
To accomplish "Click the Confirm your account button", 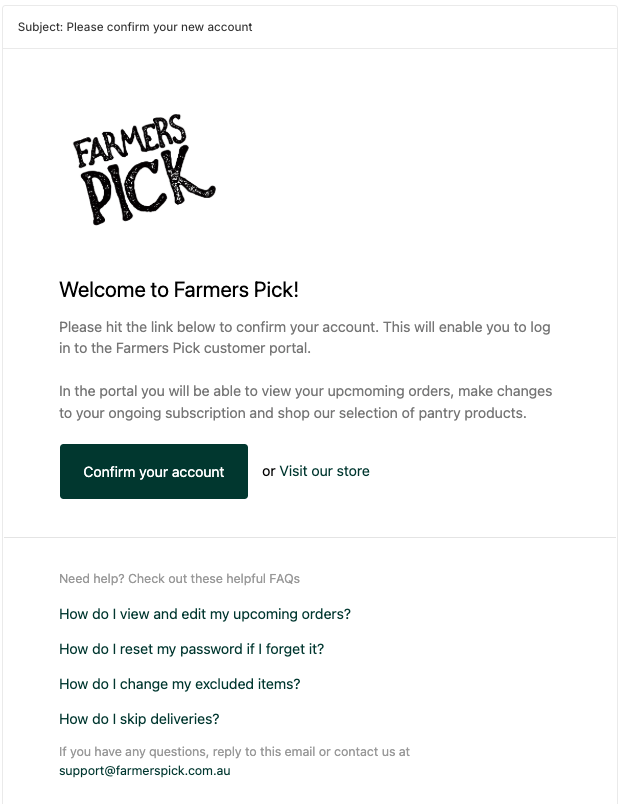I will pos(154,471).
